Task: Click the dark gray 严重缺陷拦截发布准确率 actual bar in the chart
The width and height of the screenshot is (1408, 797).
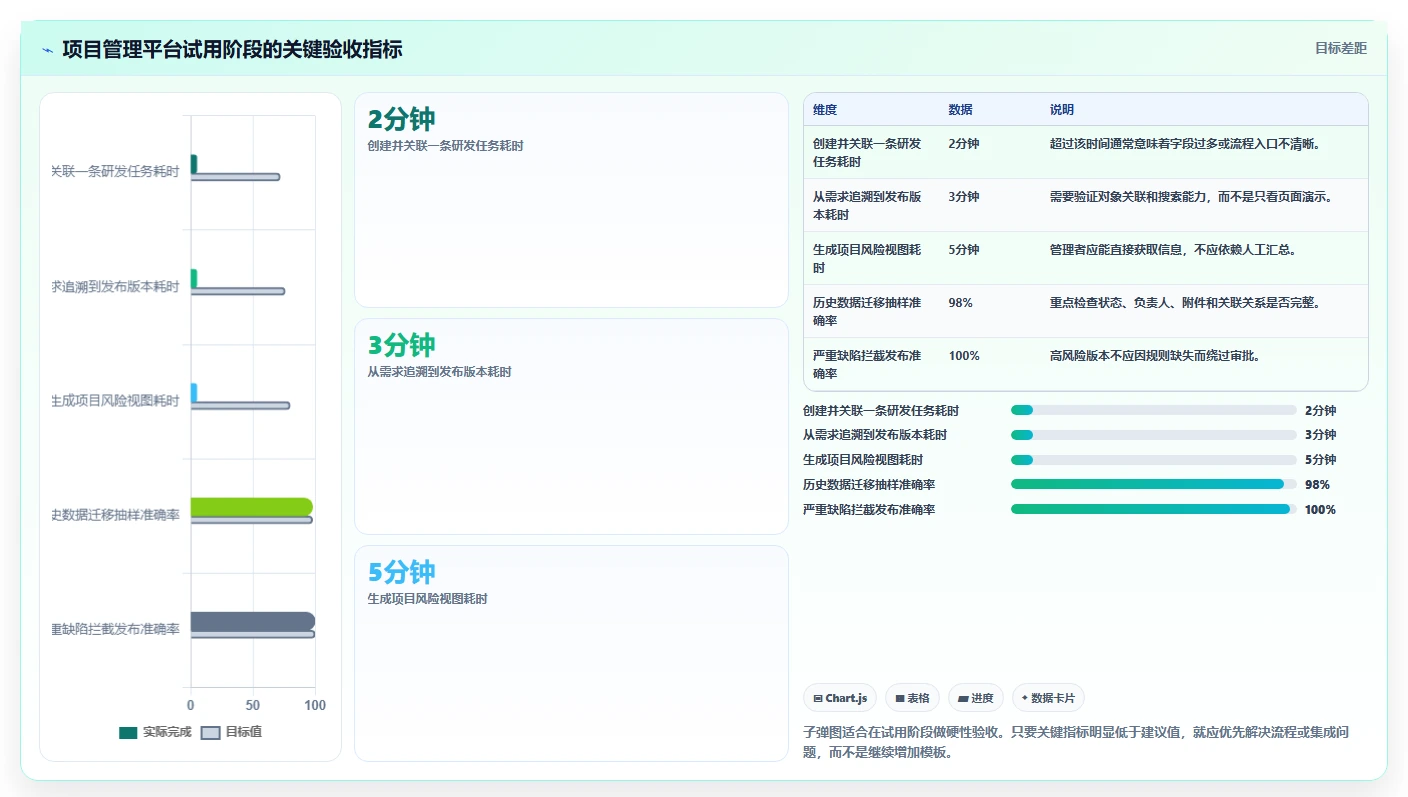Action: pos(252,621)
